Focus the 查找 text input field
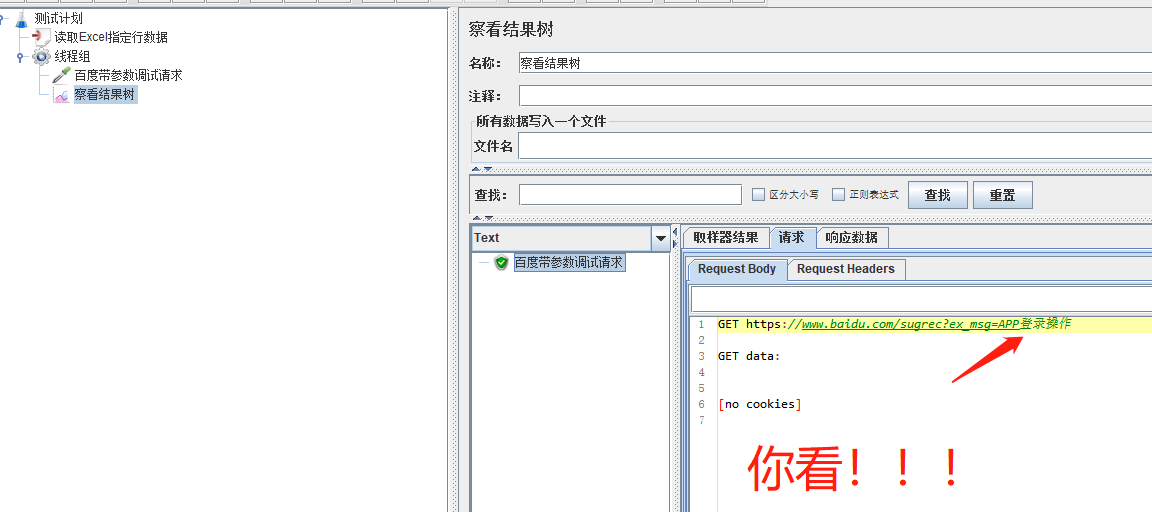 [x=630, y=195]
